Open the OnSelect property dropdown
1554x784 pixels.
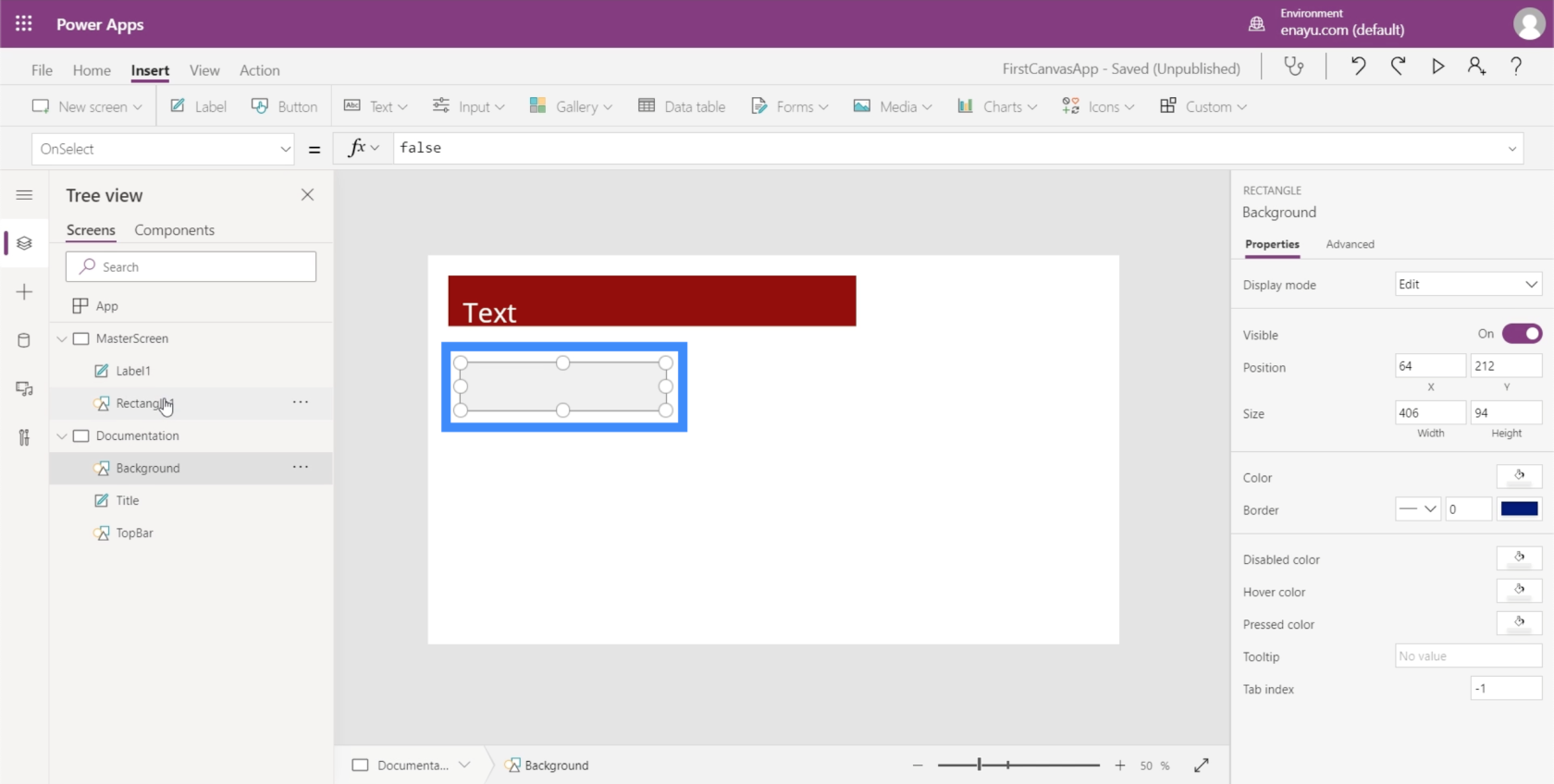tap(163, 149)
